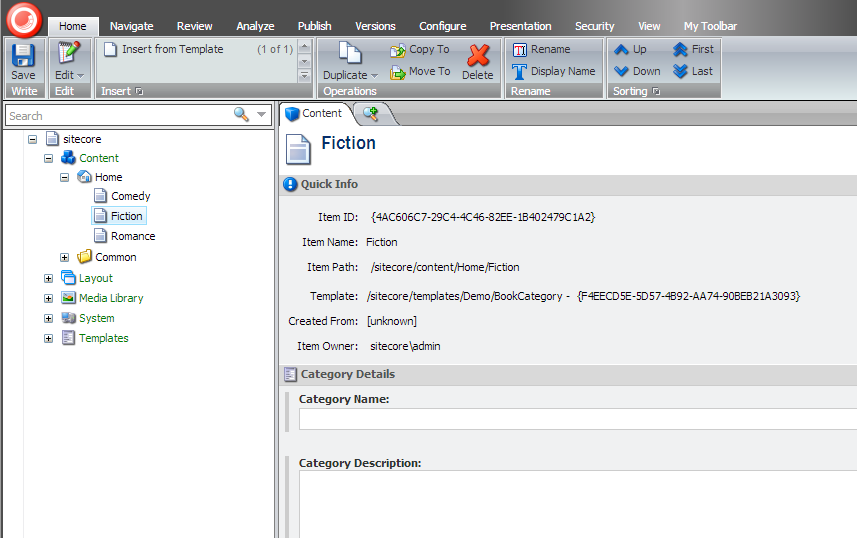Image resolution: width=857 pixels, height=538 pixels.
Task: Click Copy To command
Action: [x=420, y=50]
